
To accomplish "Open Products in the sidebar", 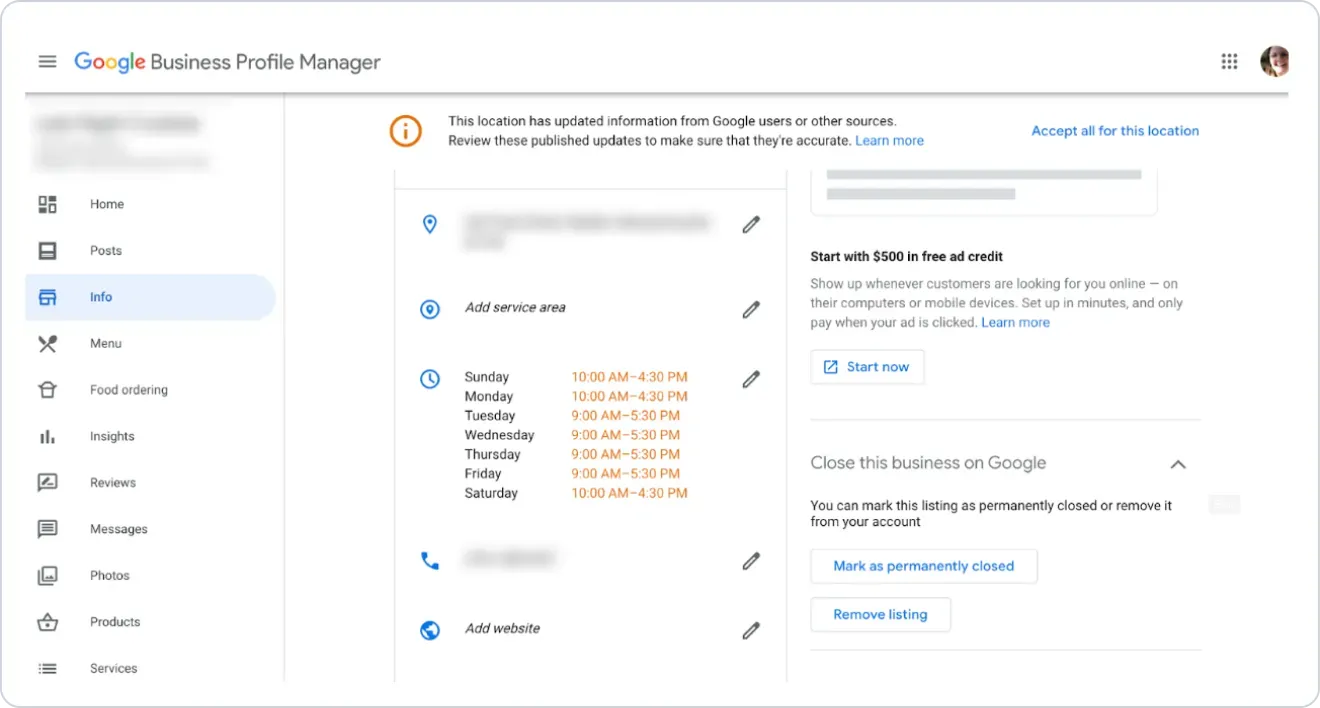I will tap(115, 622).
